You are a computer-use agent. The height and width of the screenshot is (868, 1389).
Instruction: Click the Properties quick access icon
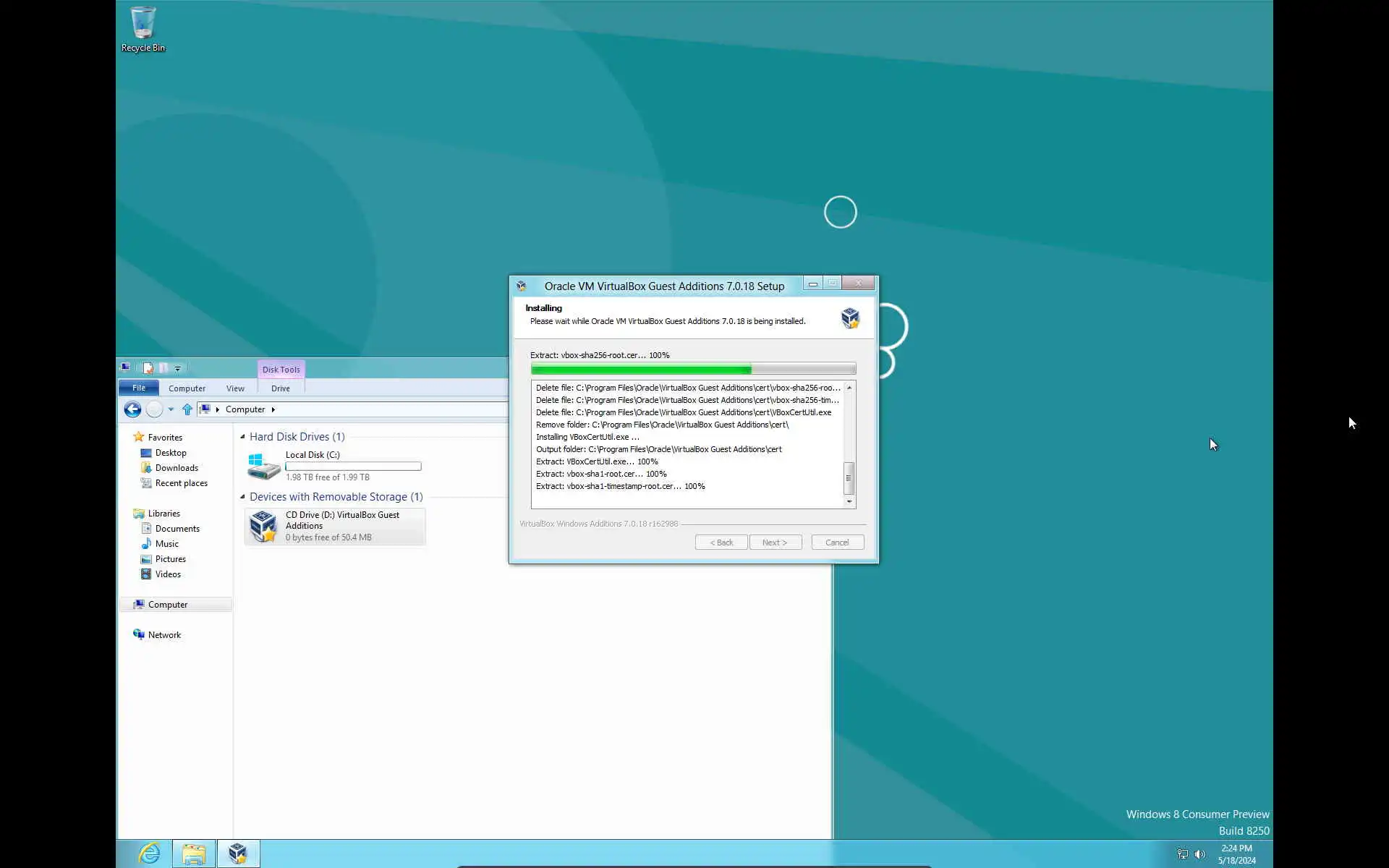148,367
